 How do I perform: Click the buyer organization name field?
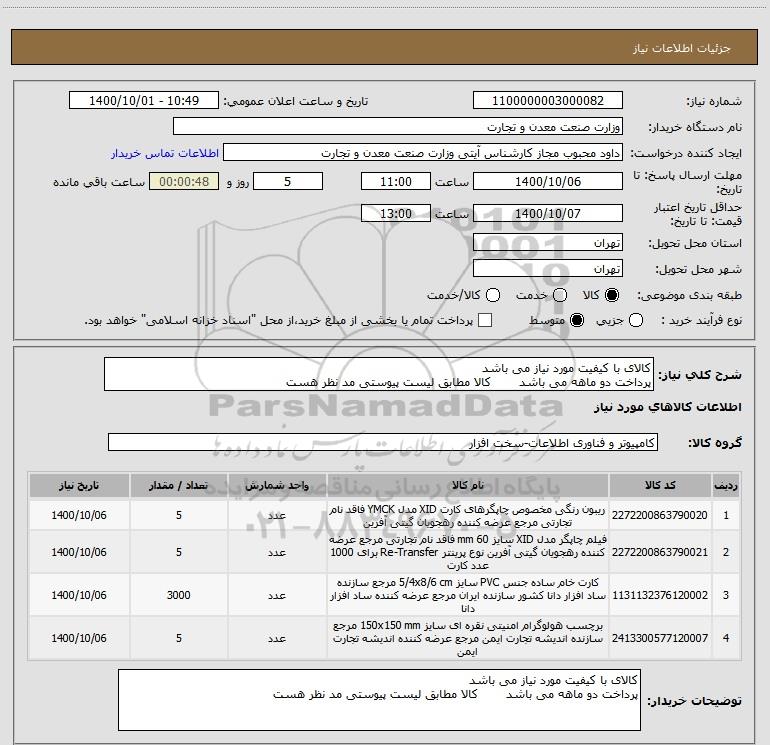tap(398, 127)
